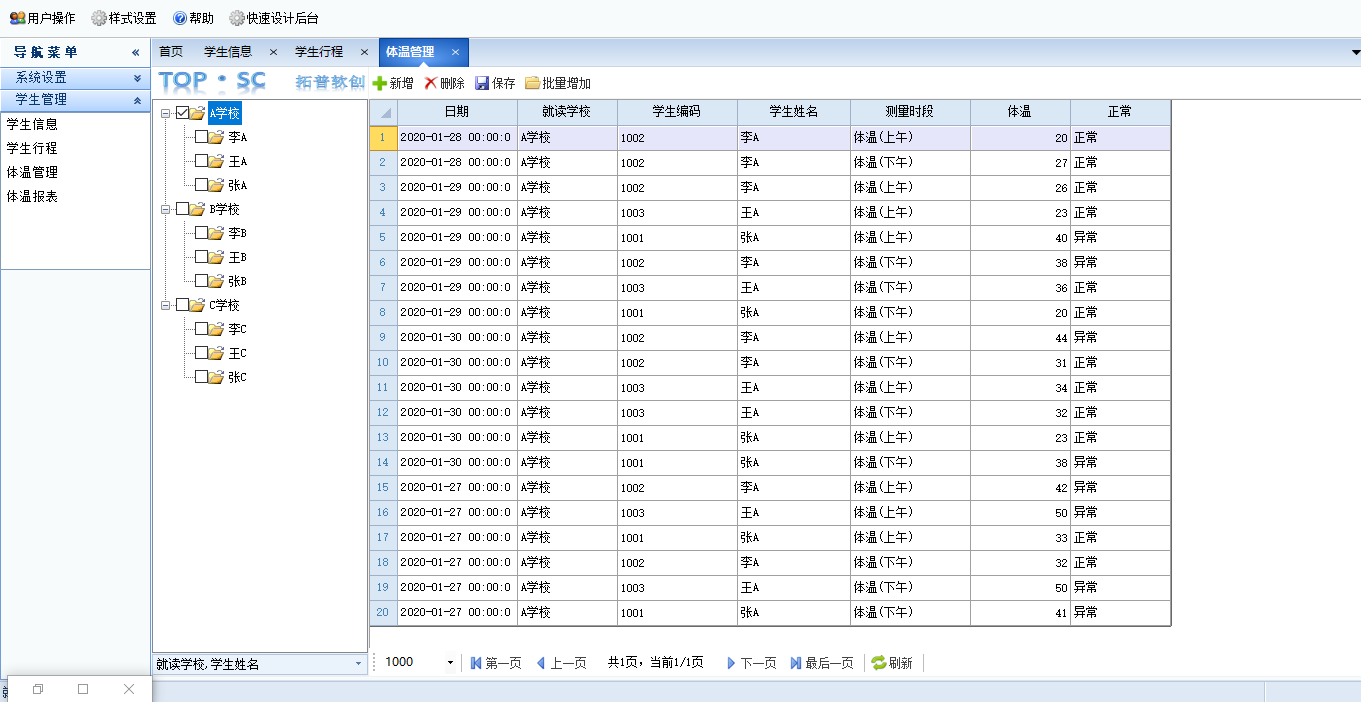The width and height of the screenshot is (1361, 702).
Task: Go to 下一页 next page
Action: click(x=751, y=662)
